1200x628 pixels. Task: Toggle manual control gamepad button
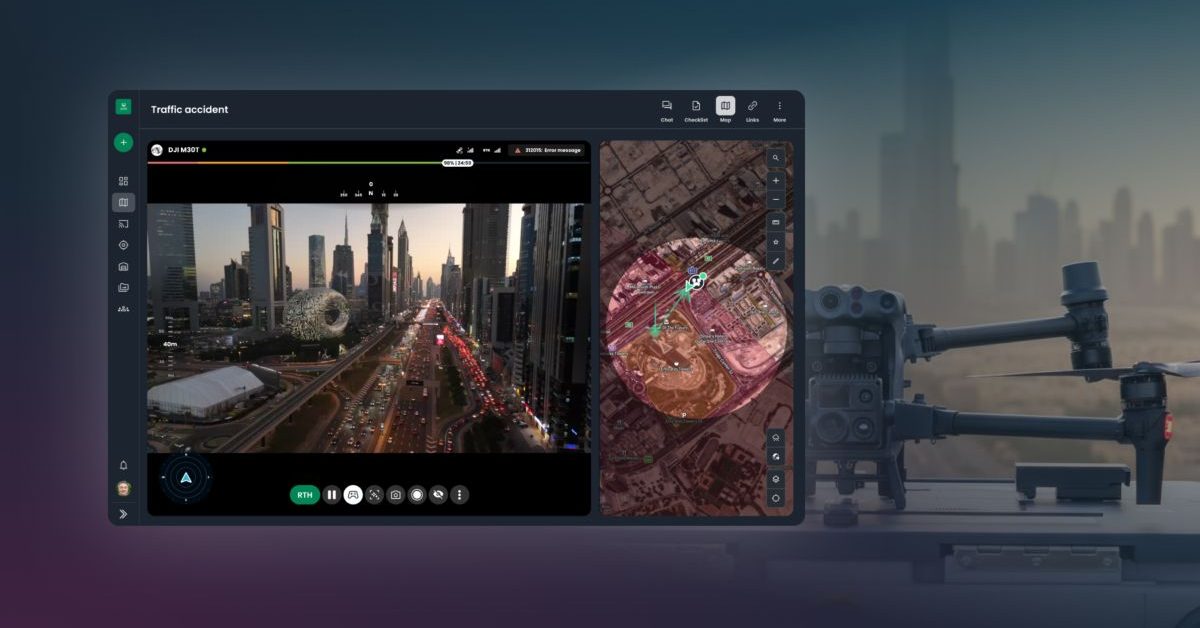[x=353, y=494]
